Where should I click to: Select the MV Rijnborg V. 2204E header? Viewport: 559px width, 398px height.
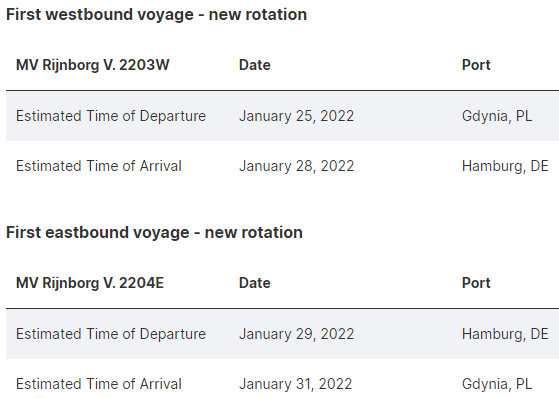tap(90, 283)
